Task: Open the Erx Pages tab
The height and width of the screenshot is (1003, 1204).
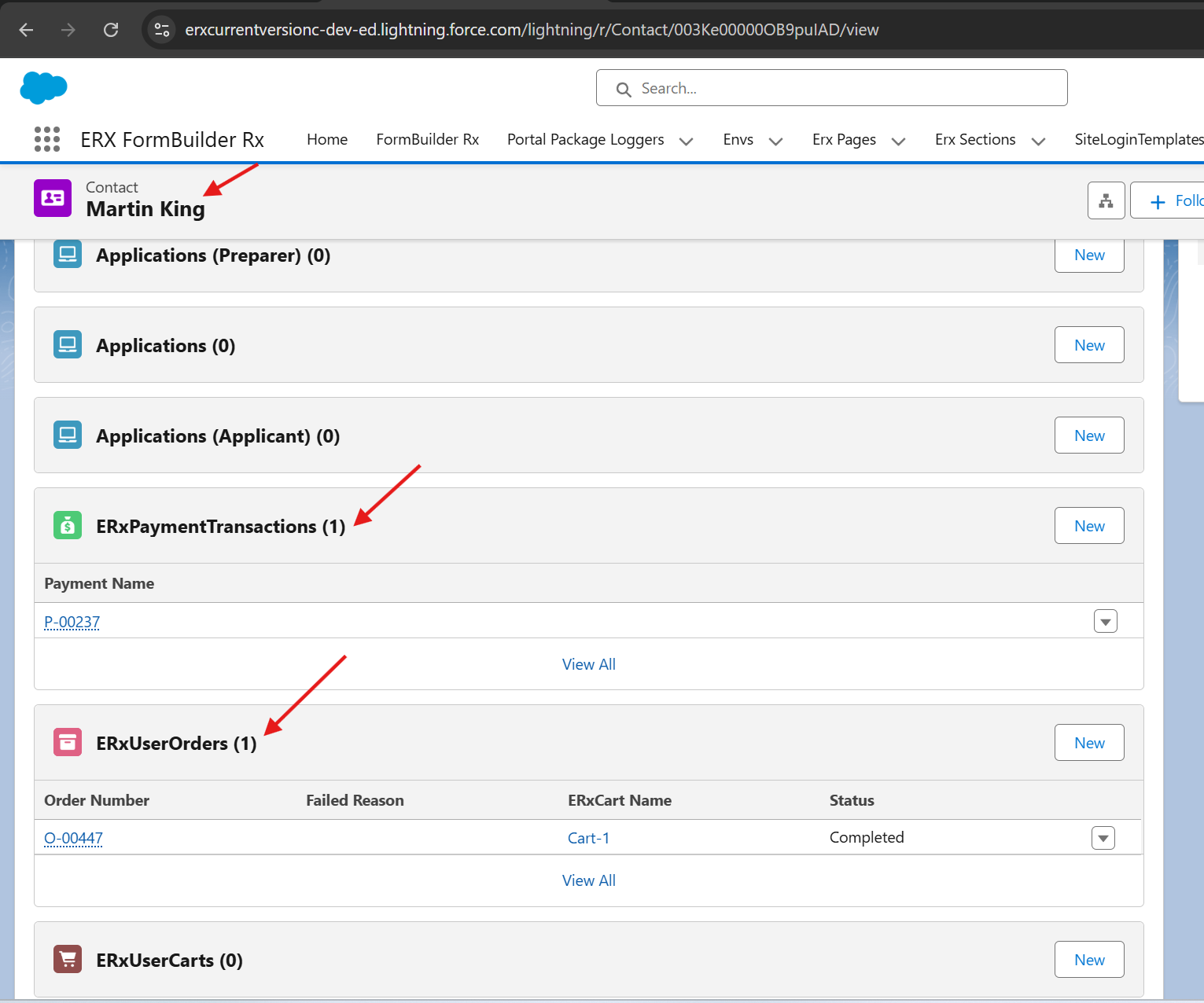Action: coord(844,139)
